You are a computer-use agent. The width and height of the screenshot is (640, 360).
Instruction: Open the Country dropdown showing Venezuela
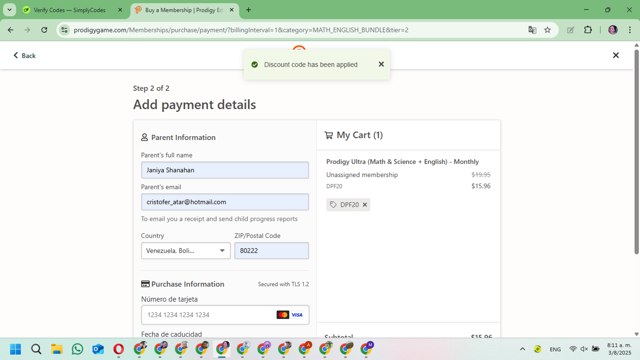[186, 250]
